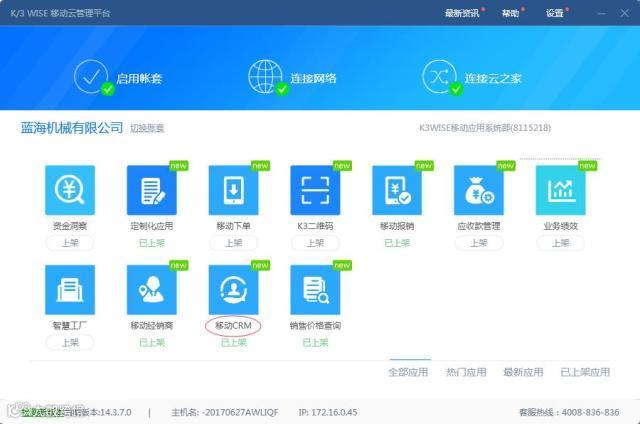
Task: Open the 销售价格查询 app icon
Action: [315, 290]
